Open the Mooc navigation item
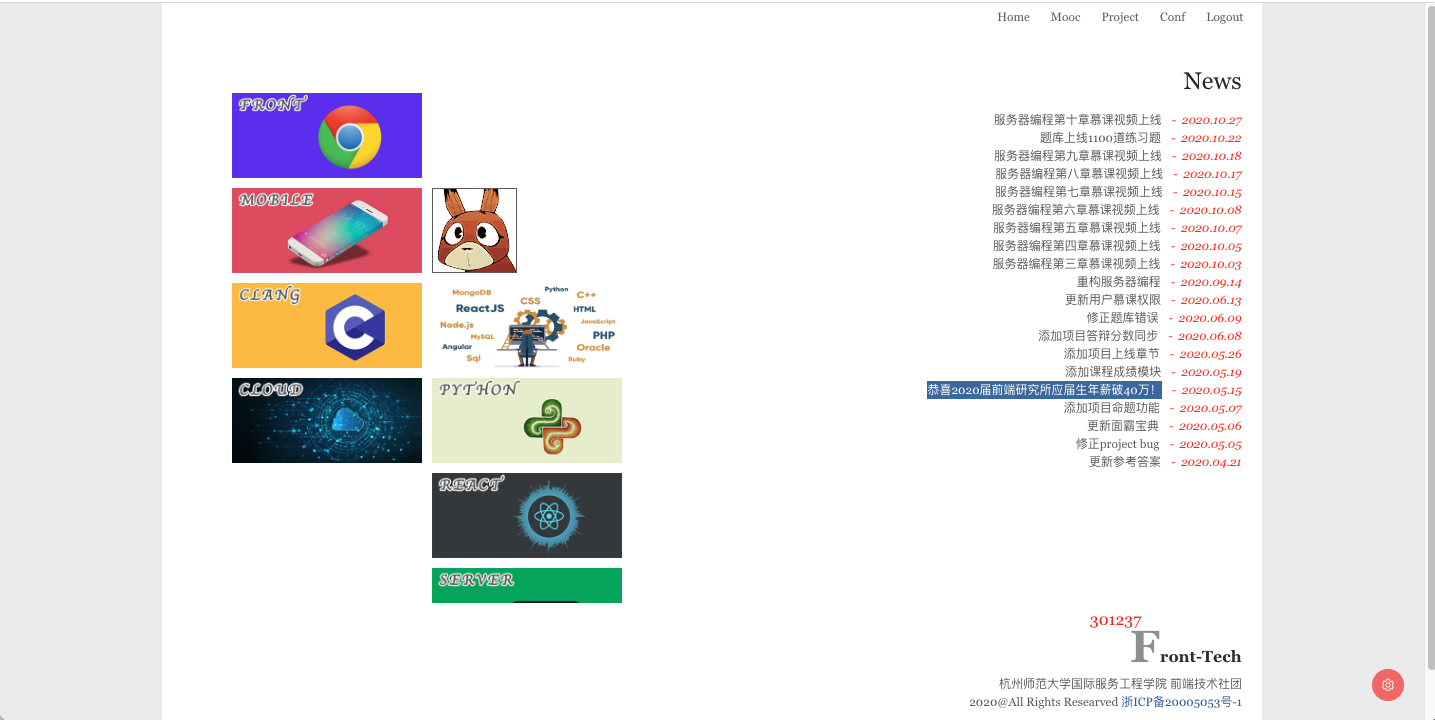Viewport: 1435px width, 720px height. pos(1065,17)
